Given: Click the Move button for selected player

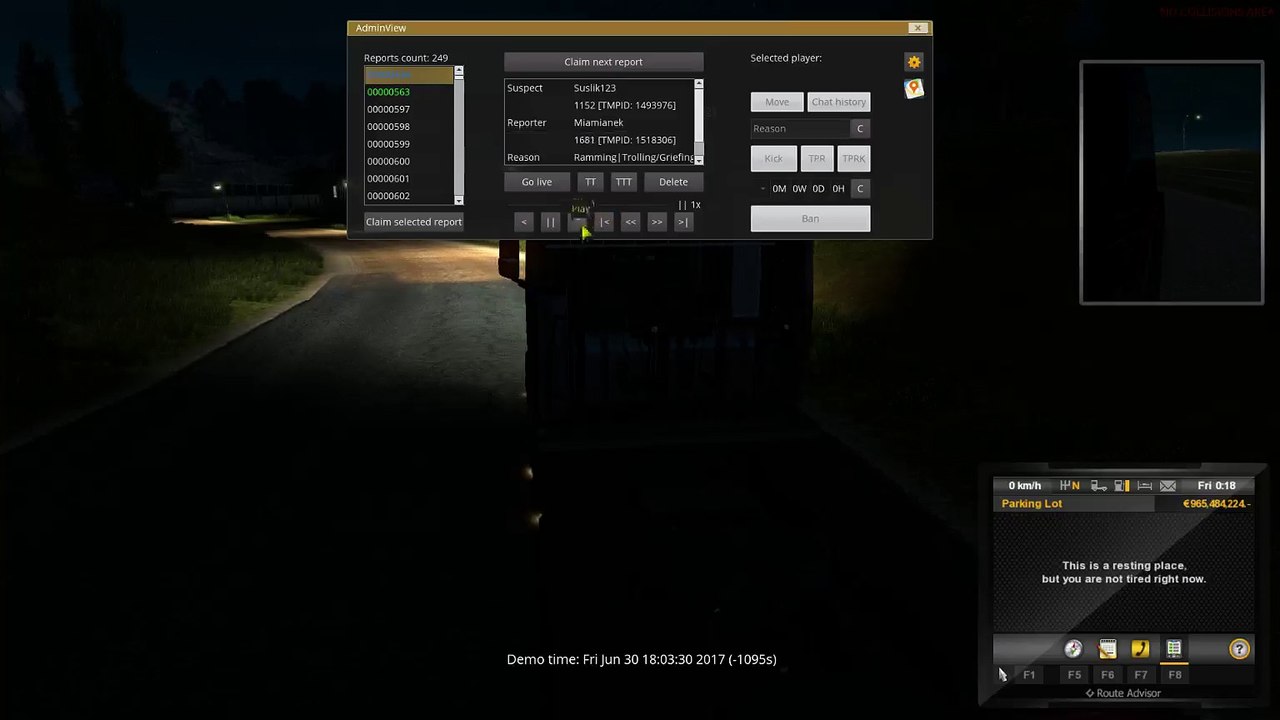Looking at the screenshot, I should [x=777, y=102].
